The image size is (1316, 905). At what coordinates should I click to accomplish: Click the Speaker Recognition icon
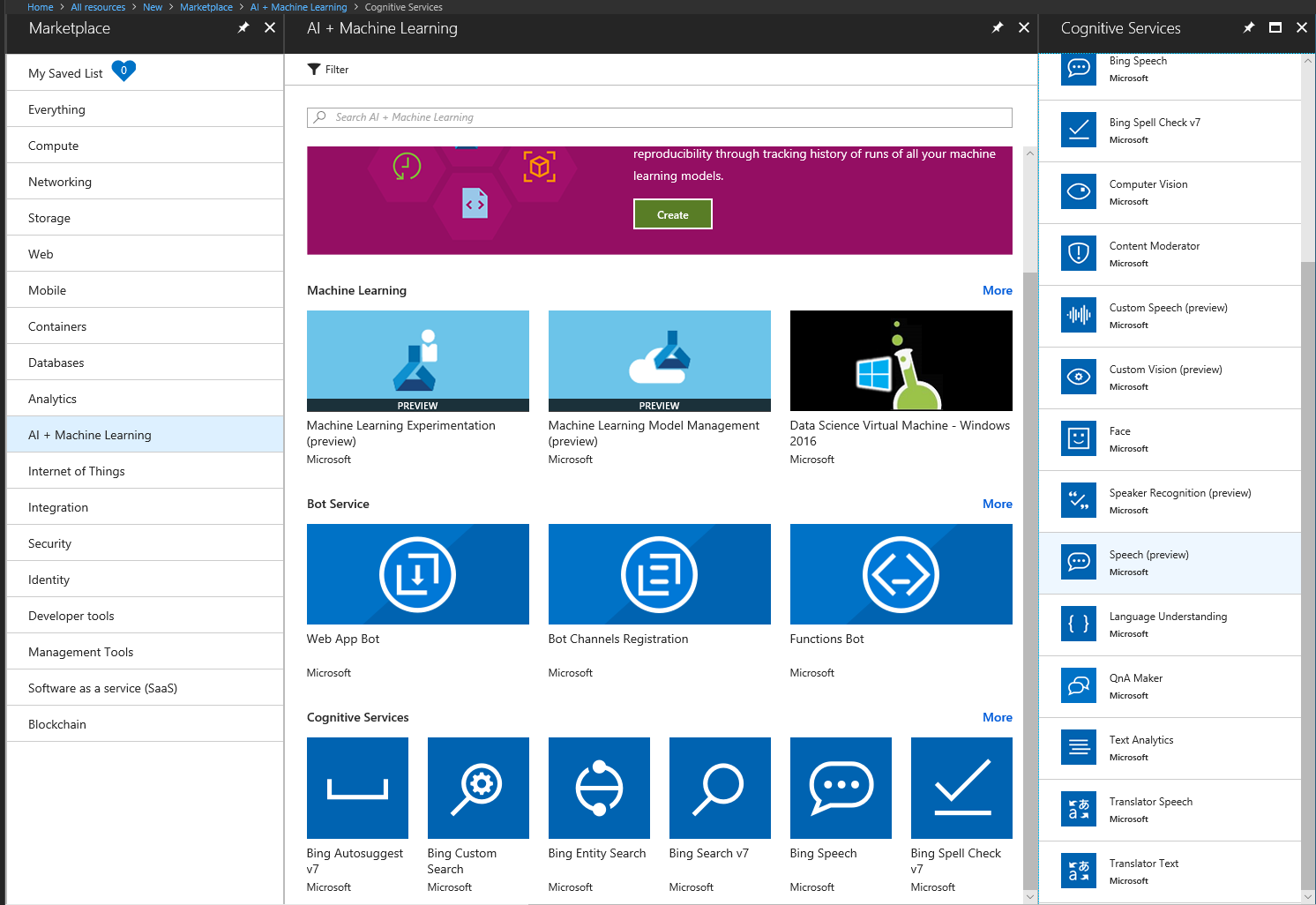pyautogui.click(x=1079, y=500)
